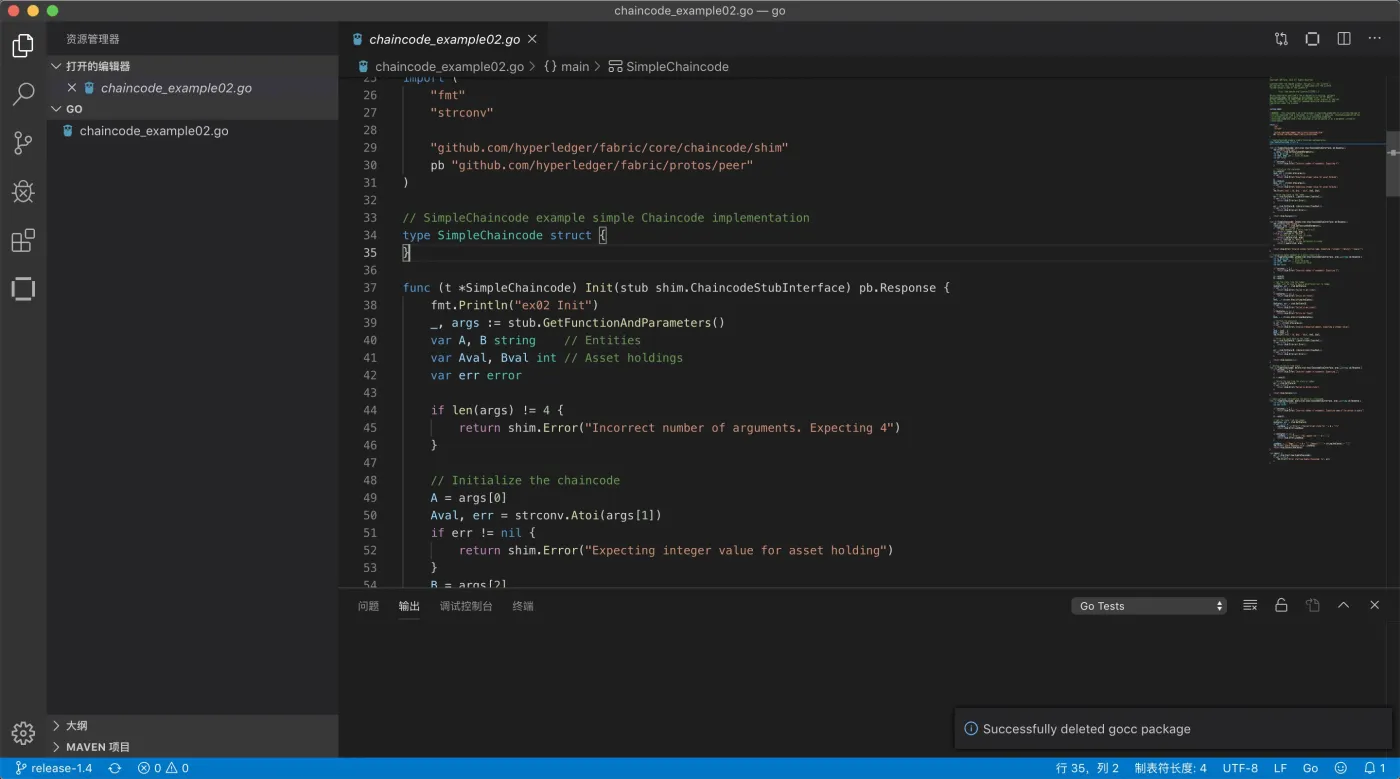Clear the output panel with the lines icon
The height and width of the screenshot is (779, 1400).
point(1250,605)
